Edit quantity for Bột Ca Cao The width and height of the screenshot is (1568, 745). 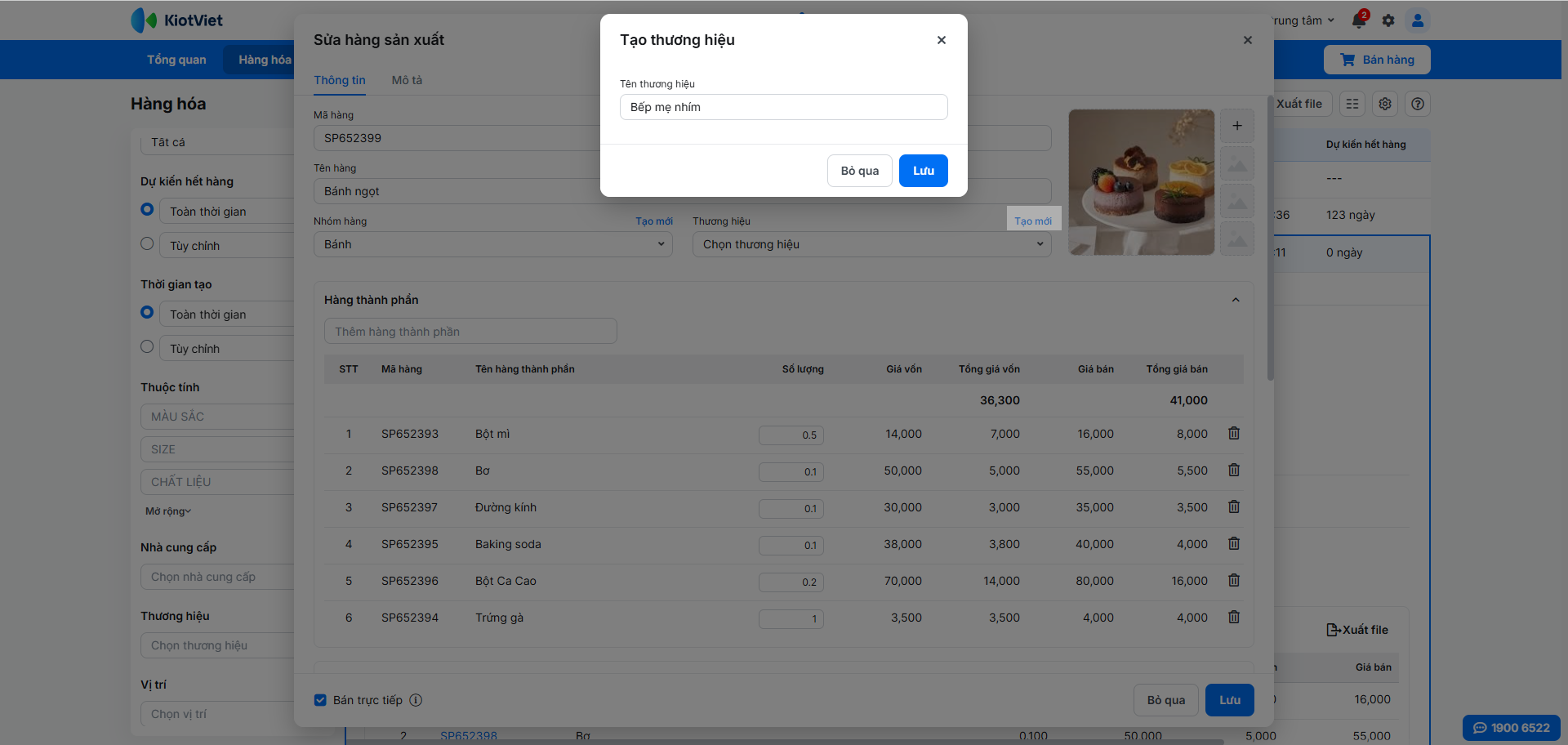point(791,582)
